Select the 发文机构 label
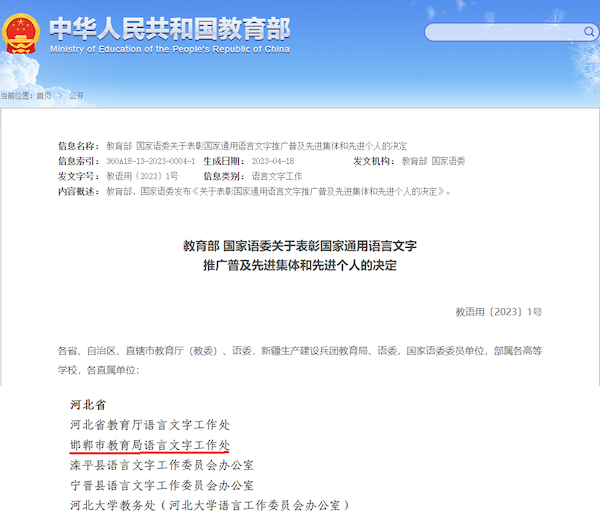Viewport: 600px width, 515px height. click(x=374, y=161)
